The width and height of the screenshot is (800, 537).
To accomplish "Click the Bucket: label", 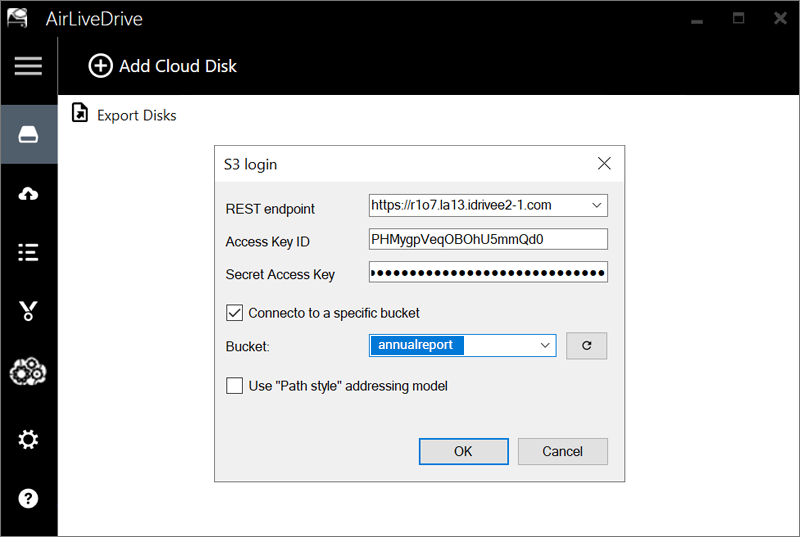I will tap(247, 347).
